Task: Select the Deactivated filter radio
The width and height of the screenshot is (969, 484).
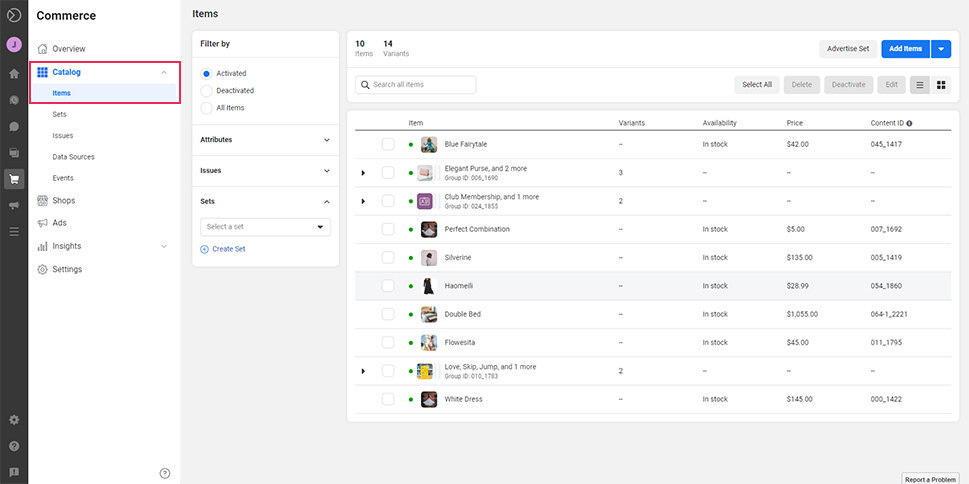Action: [x=206, y=91]
